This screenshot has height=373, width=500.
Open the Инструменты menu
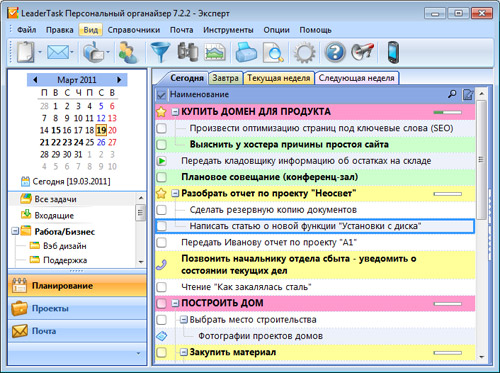[228, 30]
